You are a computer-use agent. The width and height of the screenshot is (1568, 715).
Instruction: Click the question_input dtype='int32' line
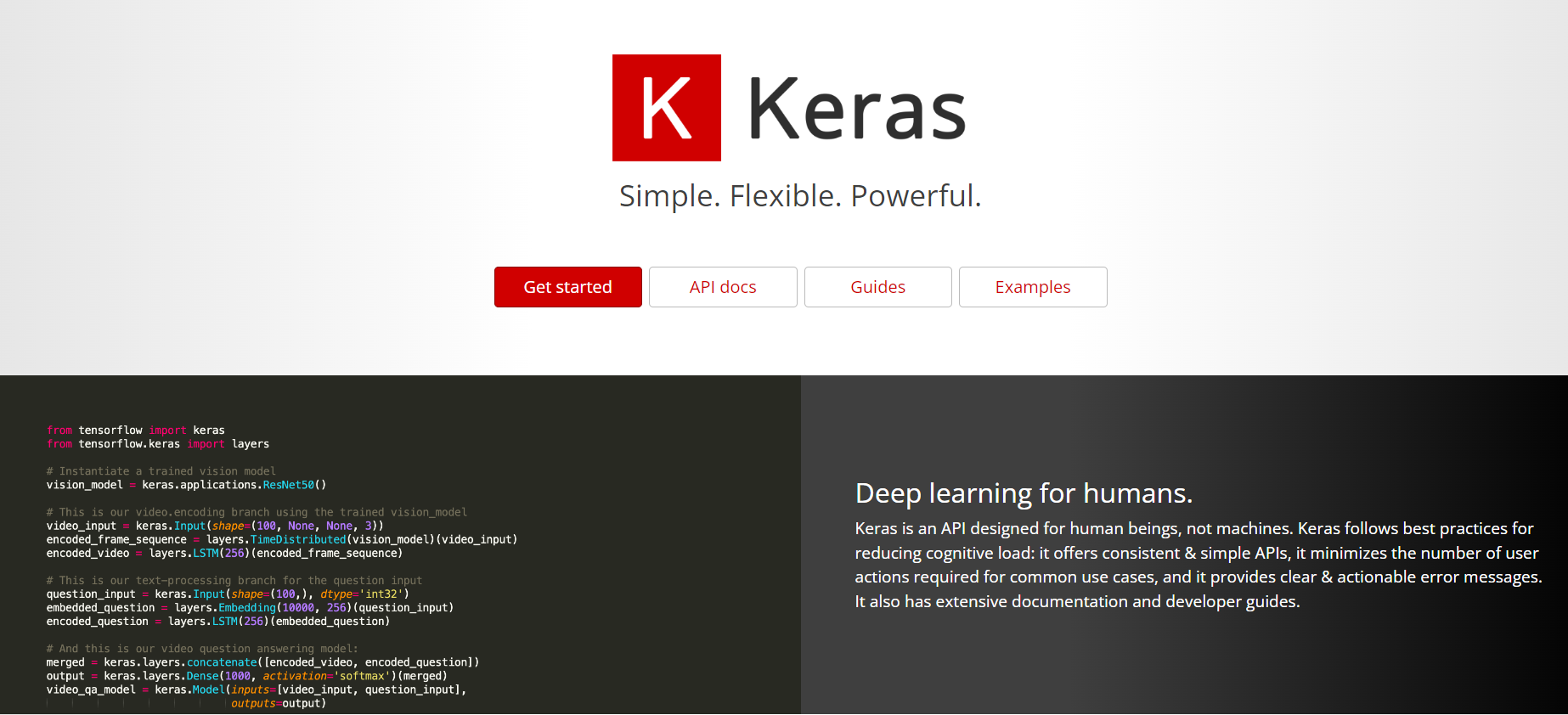pyautogui.click(x=228, y=594)
